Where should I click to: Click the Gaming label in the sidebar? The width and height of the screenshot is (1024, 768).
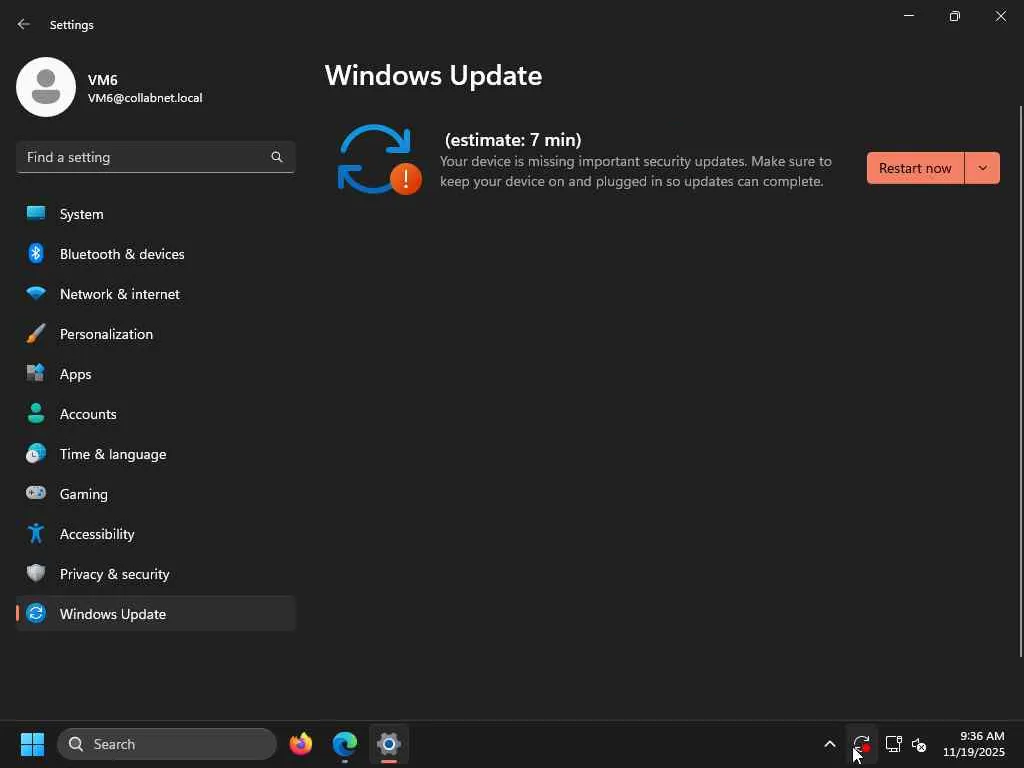tap(84, 494)
